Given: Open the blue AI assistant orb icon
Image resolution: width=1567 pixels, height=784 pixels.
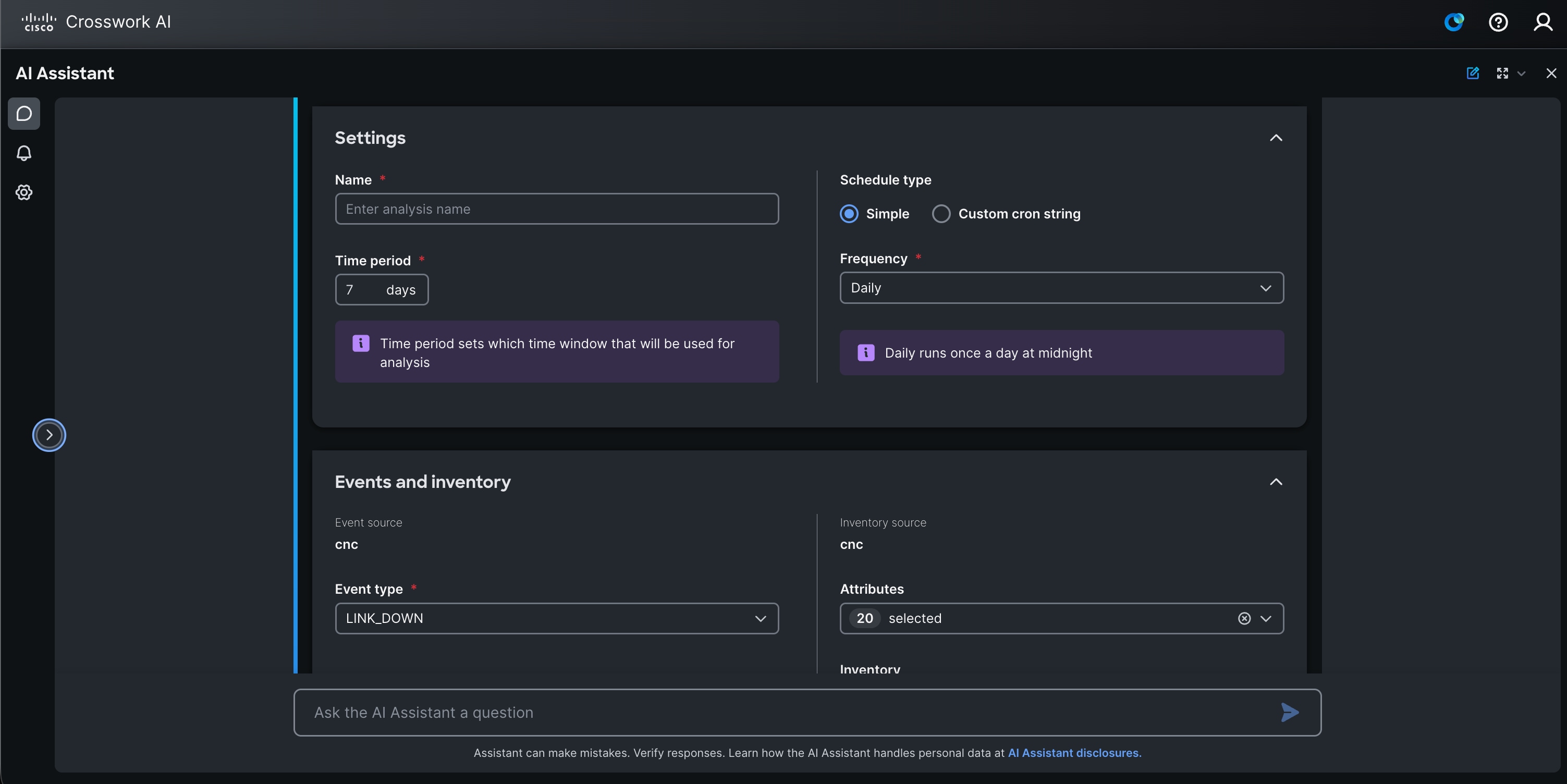Looking at the screenshot, I should tap(1454, 22).
